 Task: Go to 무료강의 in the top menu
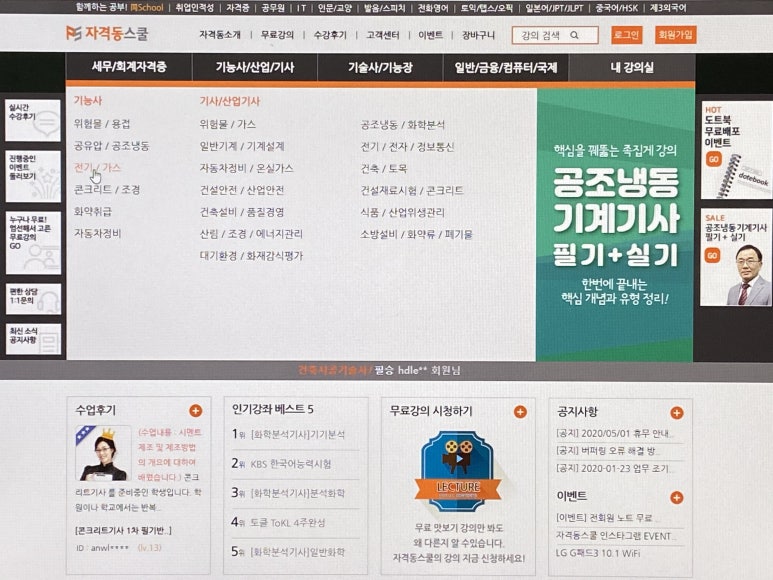[277, 35]
